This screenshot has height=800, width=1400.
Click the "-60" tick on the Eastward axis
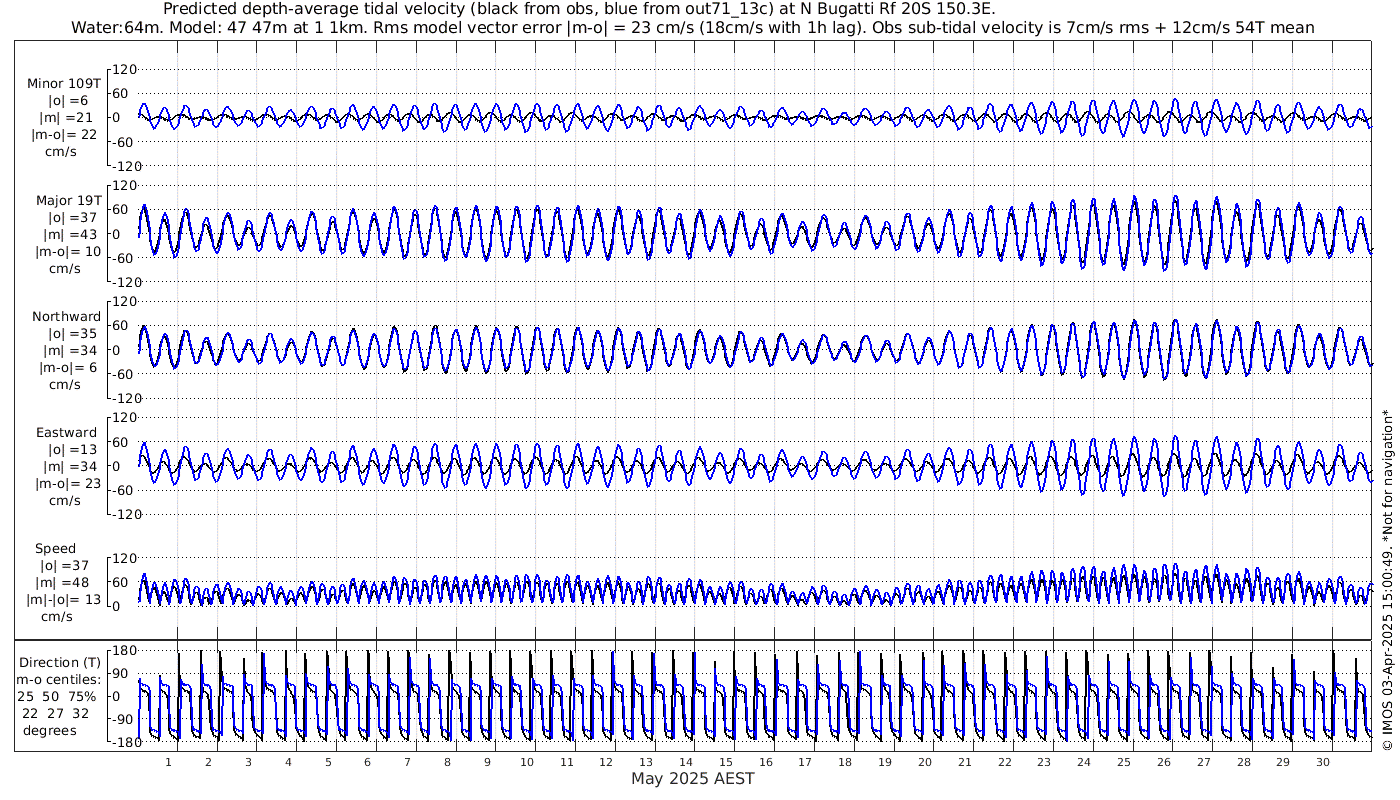click(x=124, y=490)
